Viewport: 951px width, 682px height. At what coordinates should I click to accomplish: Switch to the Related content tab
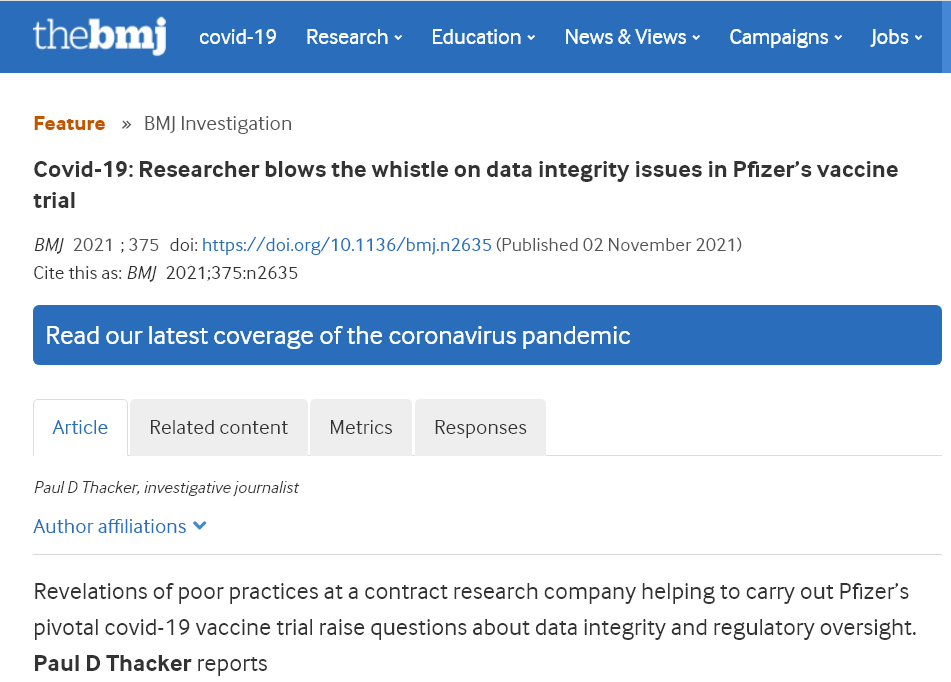[x=218, y=427]
